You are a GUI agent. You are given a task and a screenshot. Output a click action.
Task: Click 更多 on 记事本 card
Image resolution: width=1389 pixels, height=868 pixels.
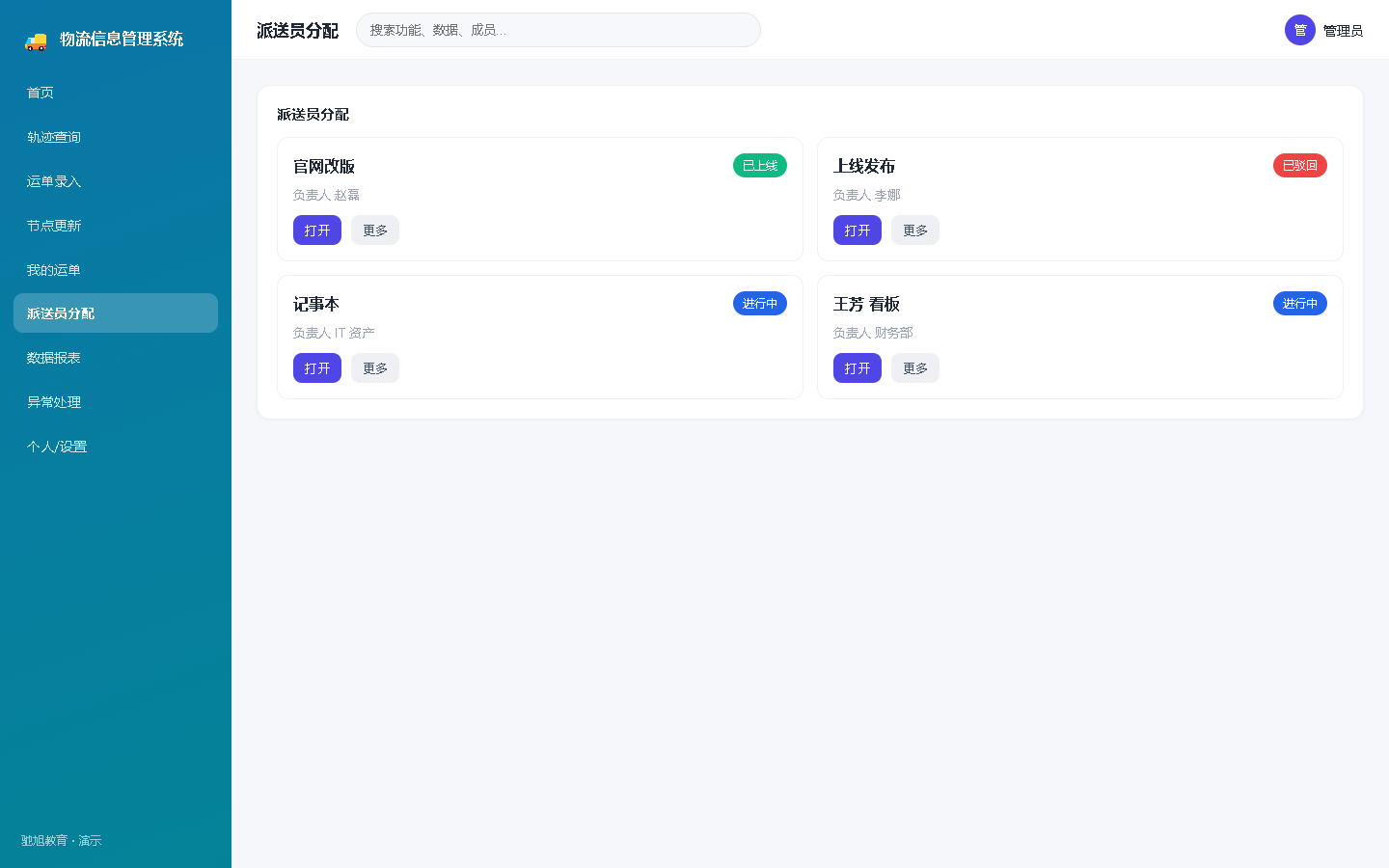[x=375, y=368]
